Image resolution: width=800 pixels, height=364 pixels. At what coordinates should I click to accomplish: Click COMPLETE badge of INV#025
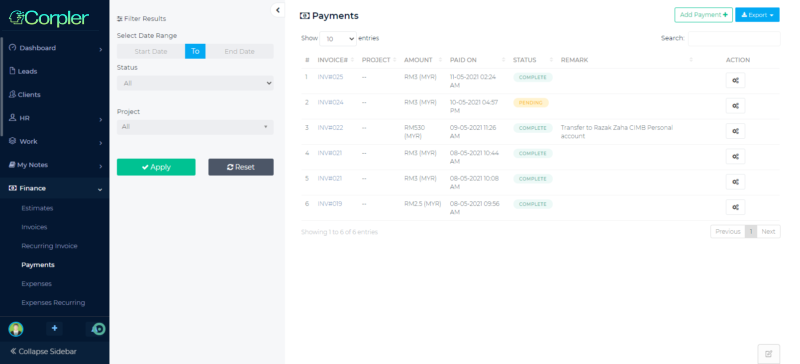click(x=533, y=78)
